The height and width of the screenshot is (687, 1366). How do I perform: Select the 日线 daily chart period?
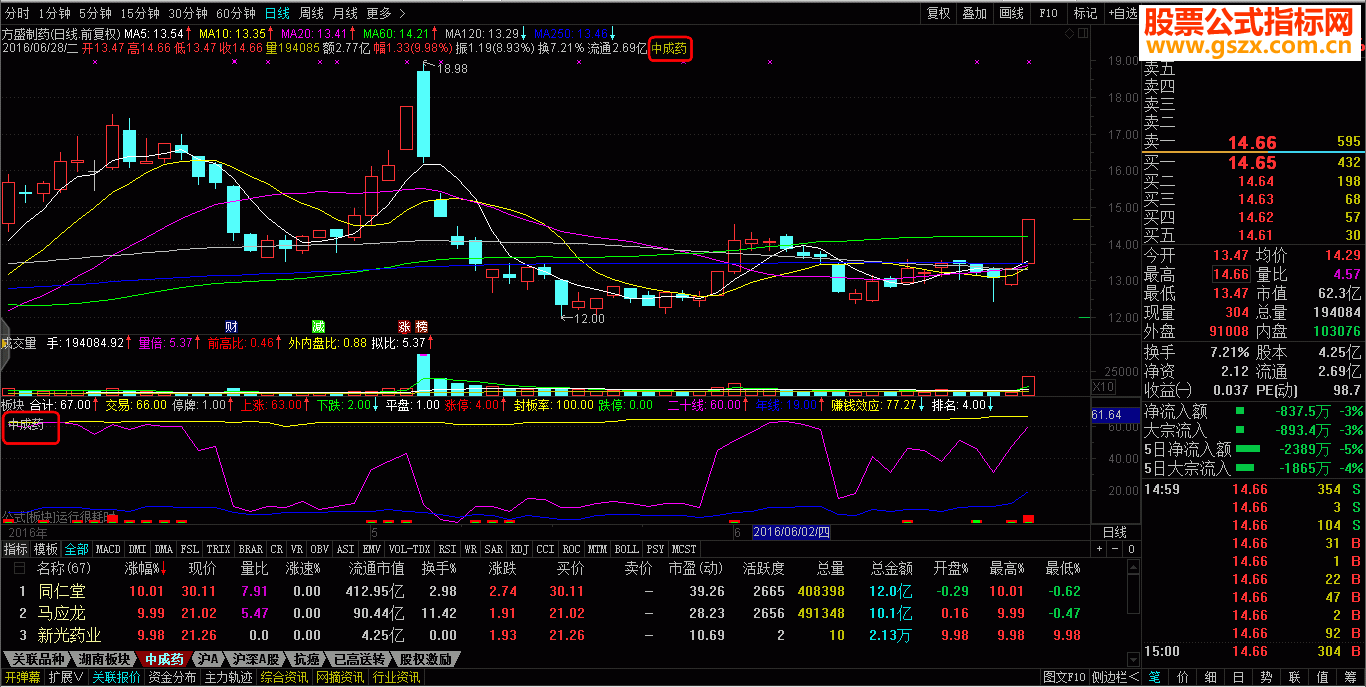coord(277,13)
